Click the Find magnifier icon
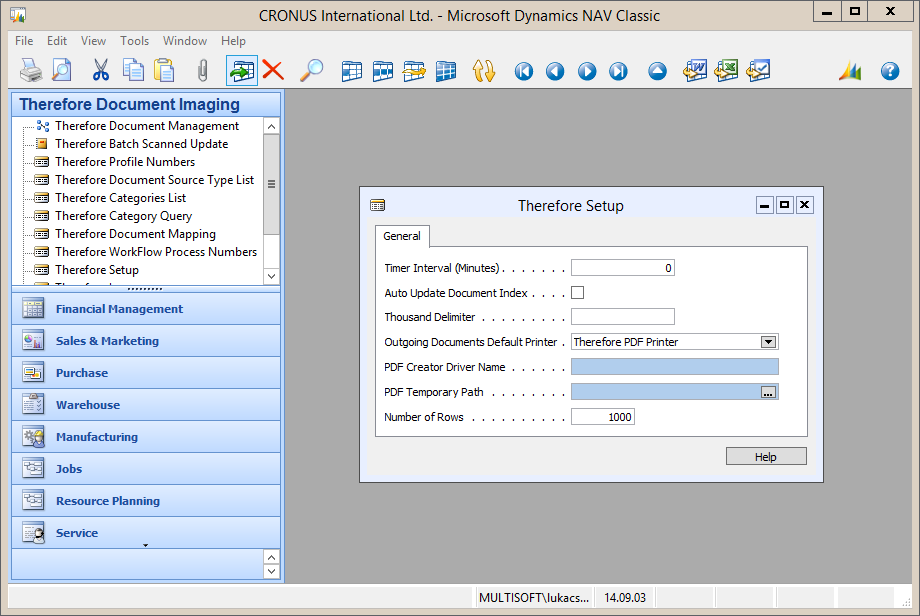Image resolution: width=920 pixels, height=616 pixels. click(312, 71)
